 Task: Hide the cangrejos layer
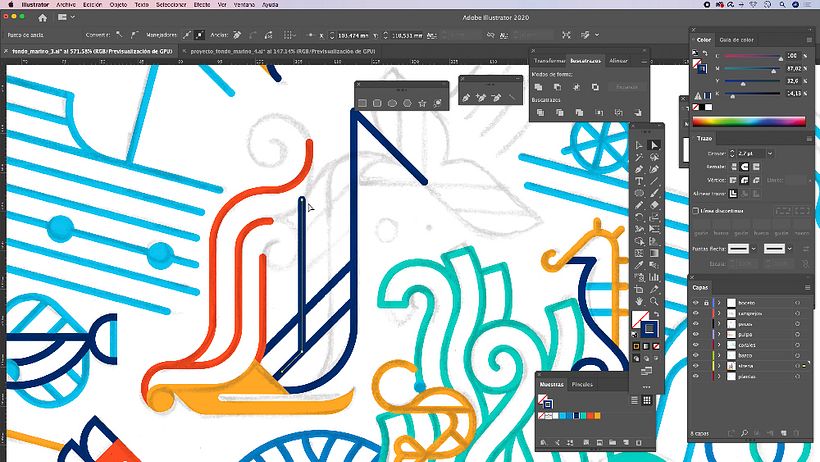pos(696,313)
